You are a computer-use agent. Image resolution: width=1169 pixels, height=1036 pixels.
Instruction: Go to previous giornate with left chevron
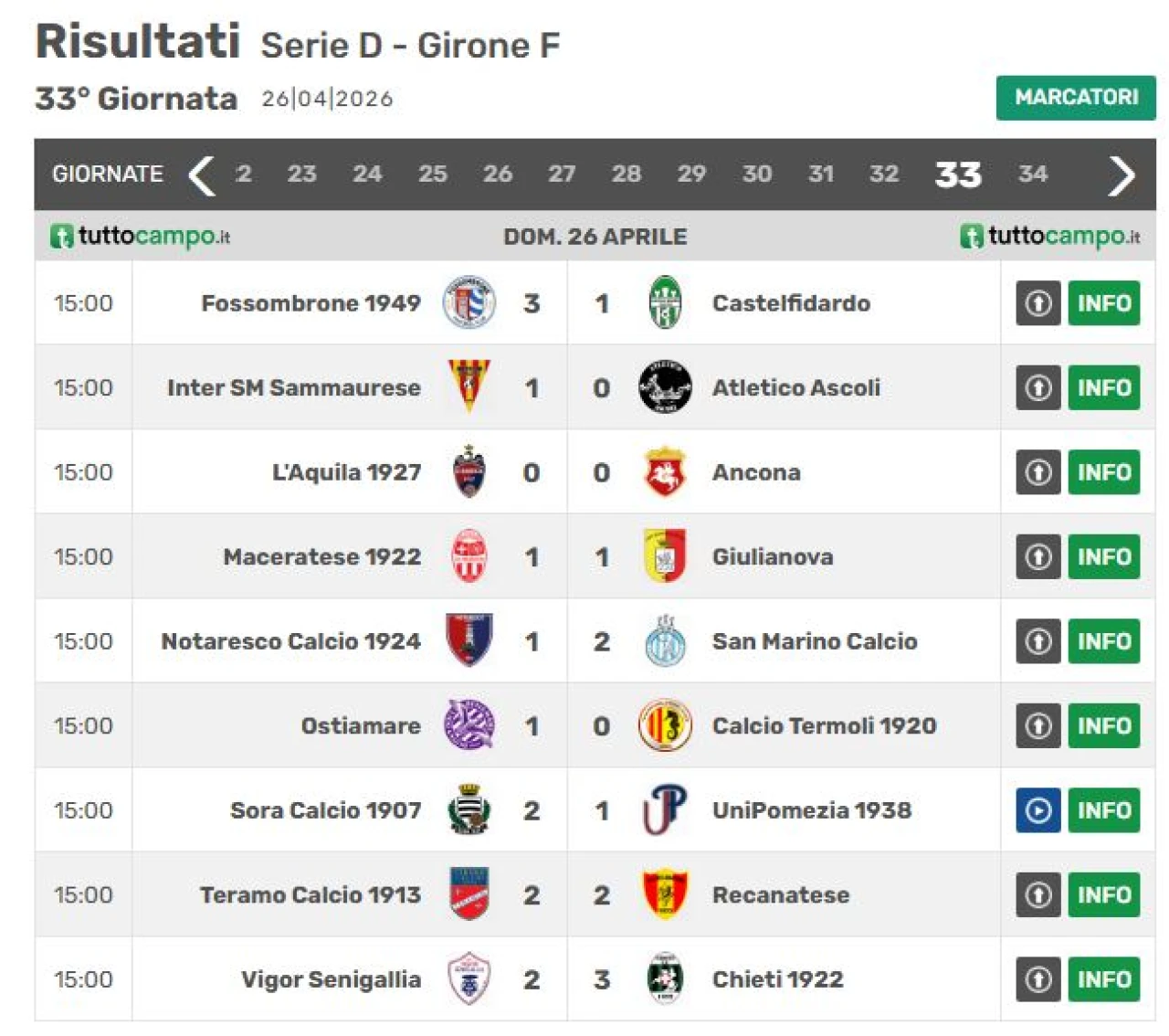(202, 174)
